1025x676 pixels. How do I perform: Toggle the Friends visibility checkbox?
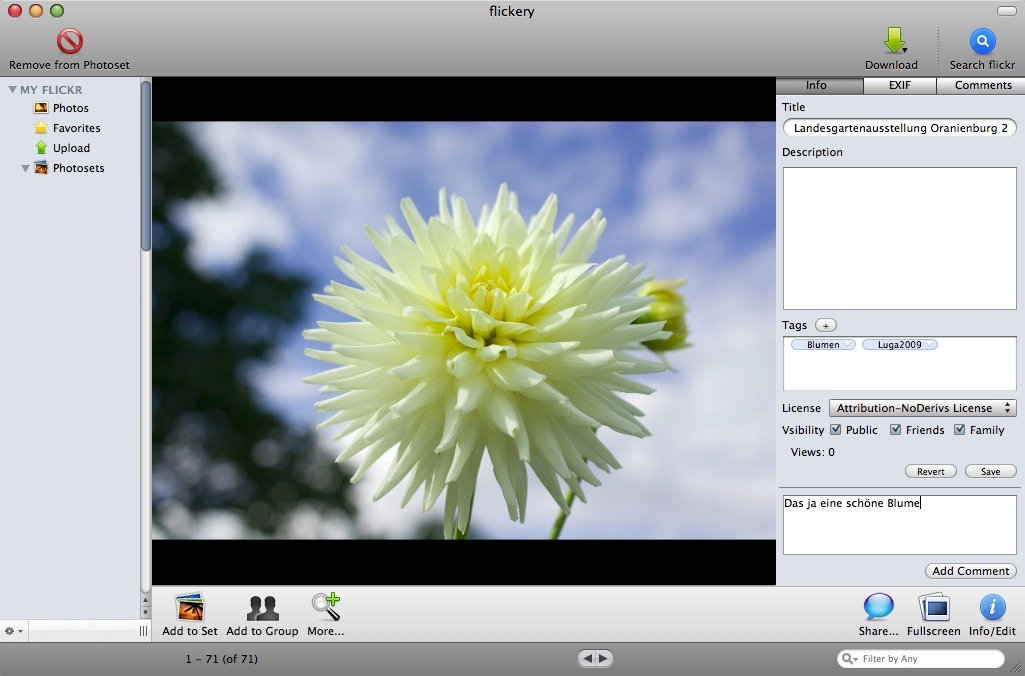click(896, 430)
